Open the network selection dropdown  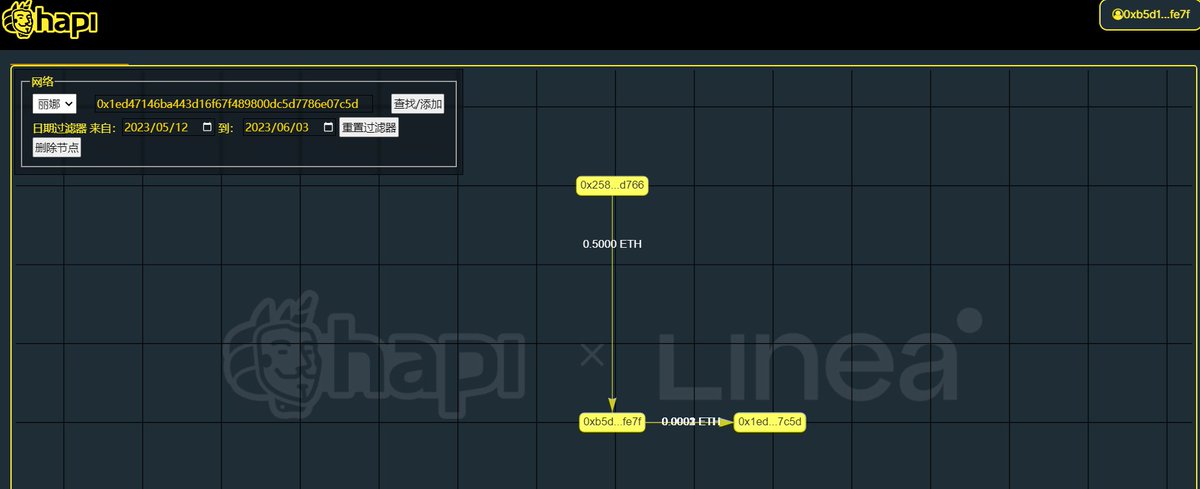tap(54, 104)
